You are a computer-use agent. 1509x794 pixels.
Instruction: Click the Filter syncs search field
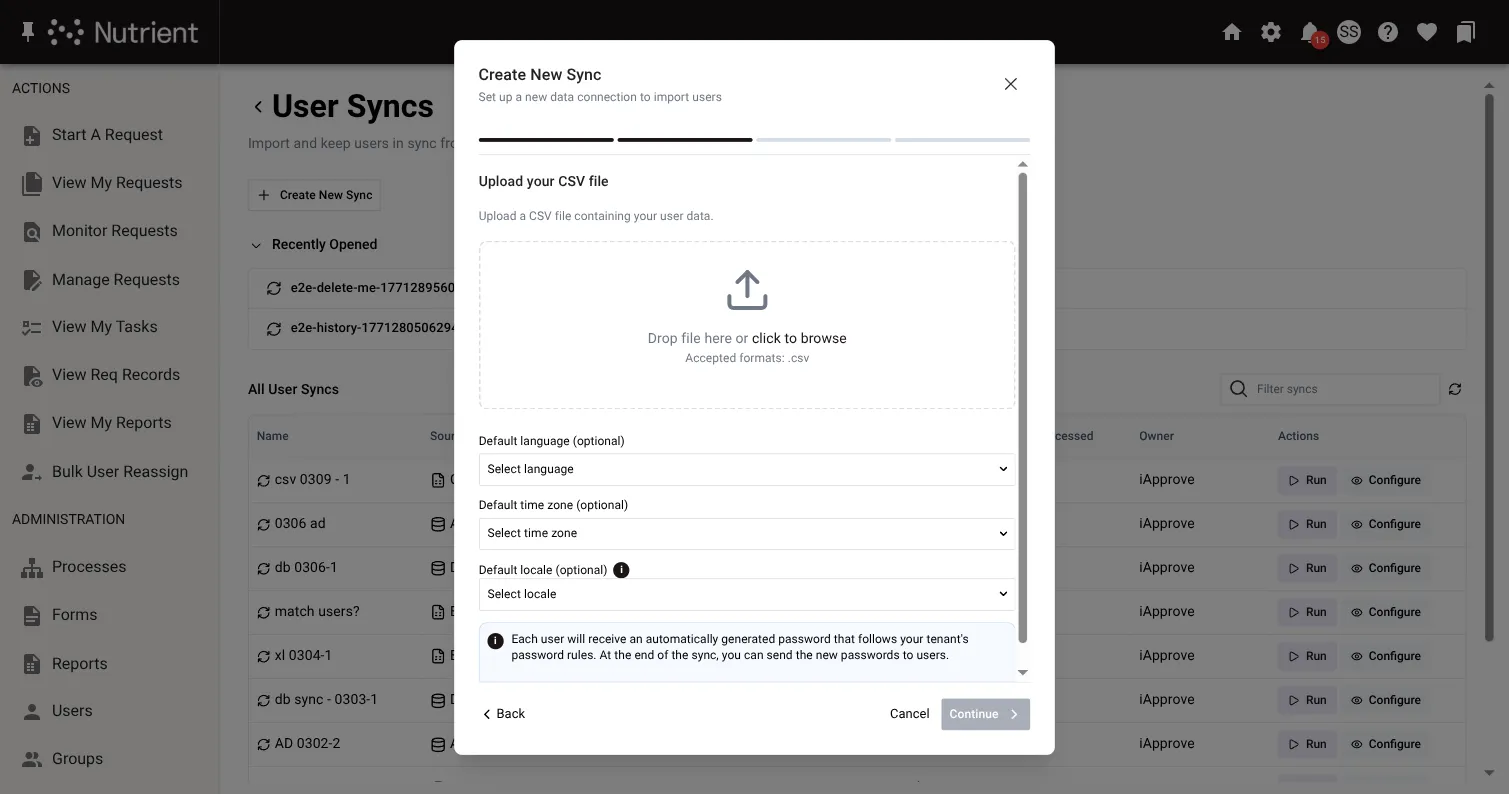(1330, 389)
